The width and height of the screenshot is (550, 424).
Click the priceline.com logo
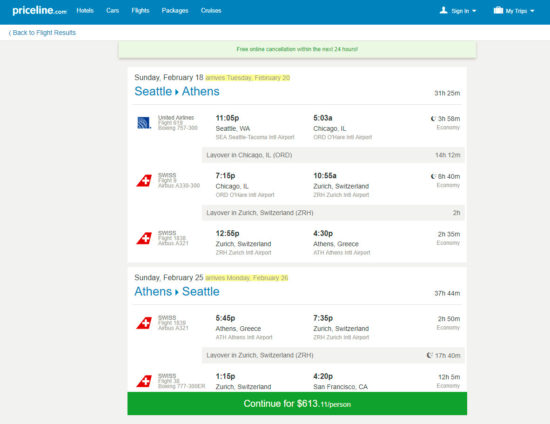point(39,11)
